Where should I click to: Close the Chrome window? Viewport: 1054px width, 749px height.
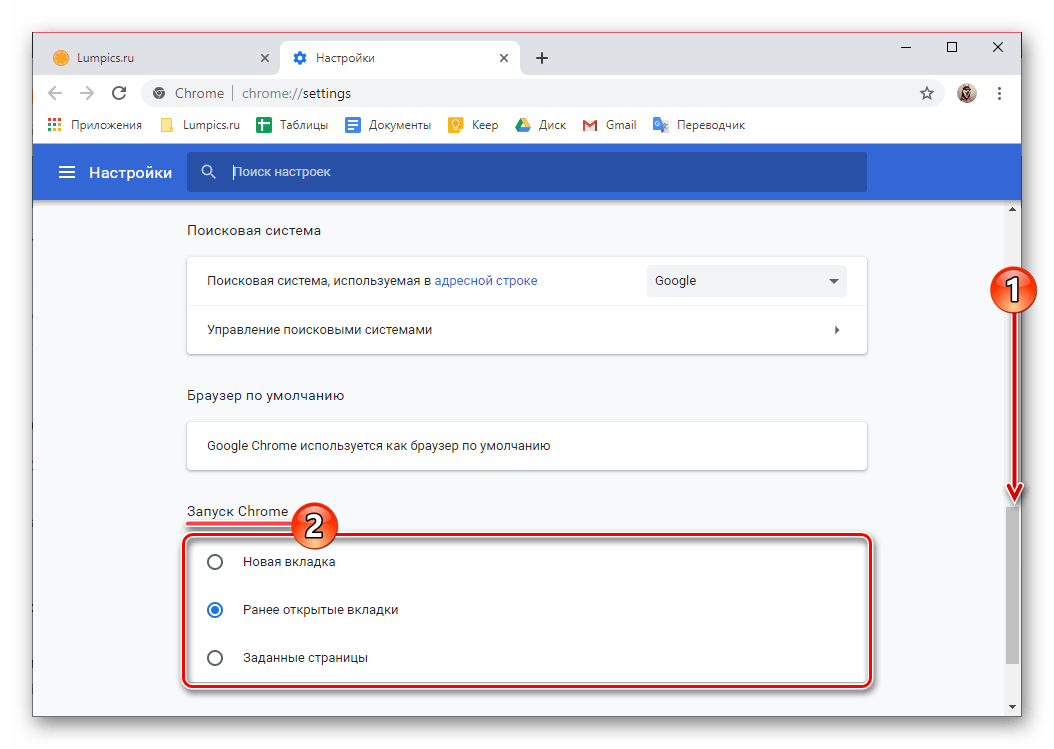pos(998,47)
